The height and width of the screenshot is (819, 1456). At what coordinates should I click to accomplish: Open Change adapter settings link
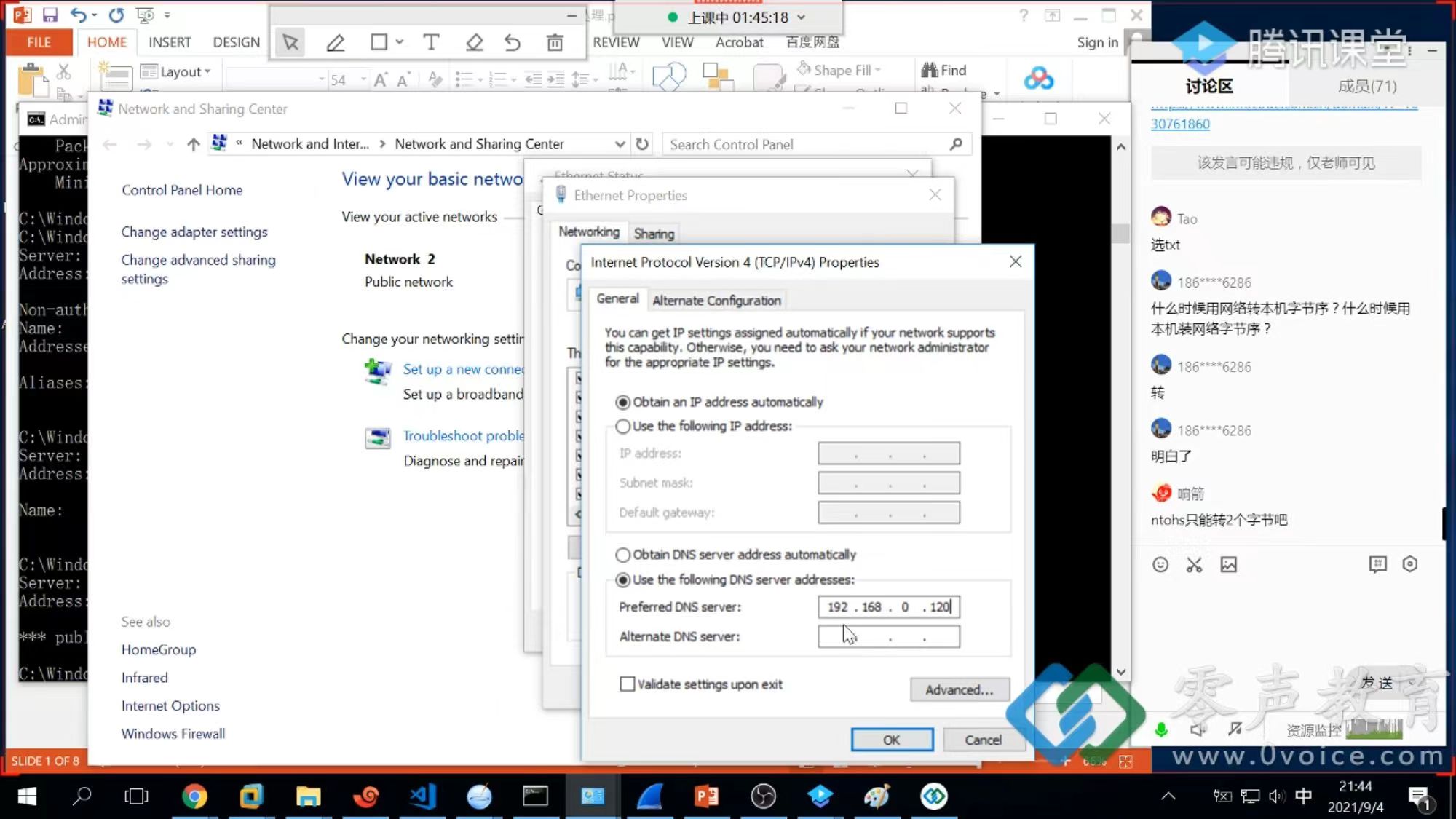coord(194,232)
